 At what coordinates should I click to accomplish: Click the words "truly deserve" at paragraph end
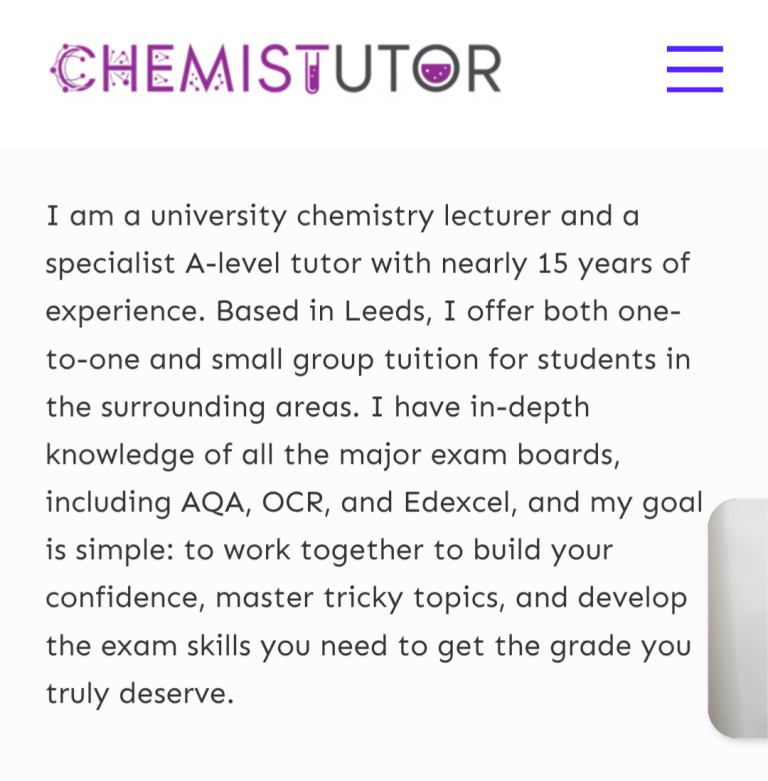tap(139, 693)
